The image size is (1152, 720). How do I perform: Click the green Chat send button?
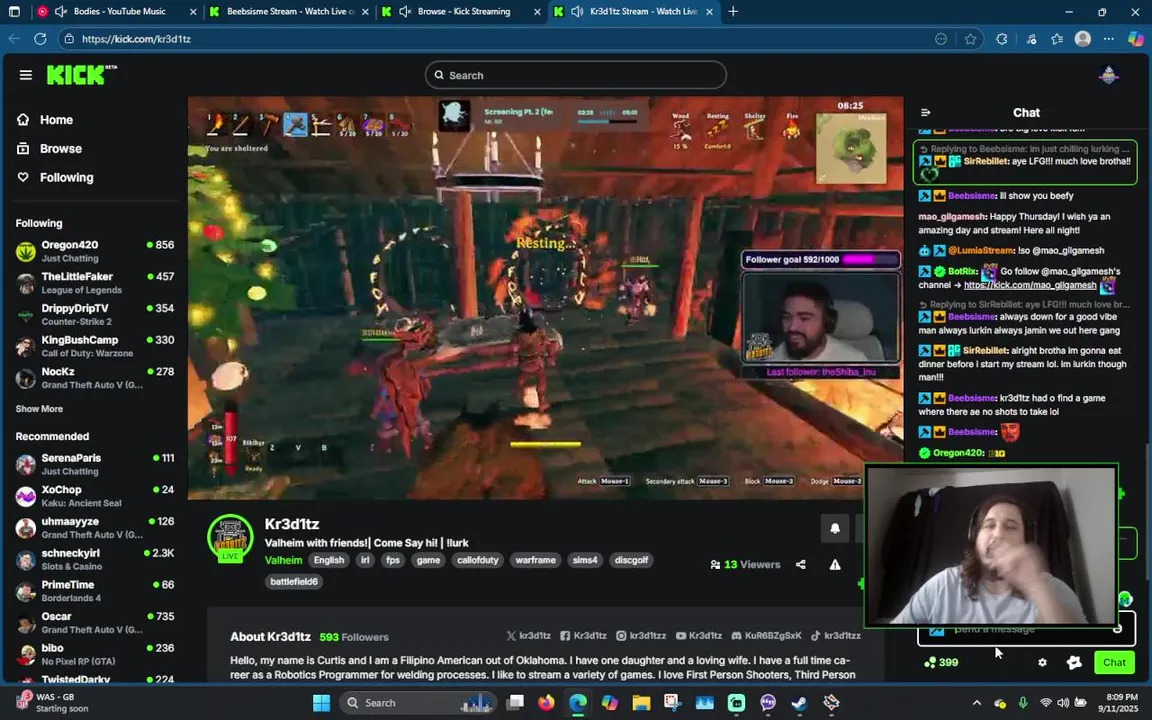click(1114, 662)
